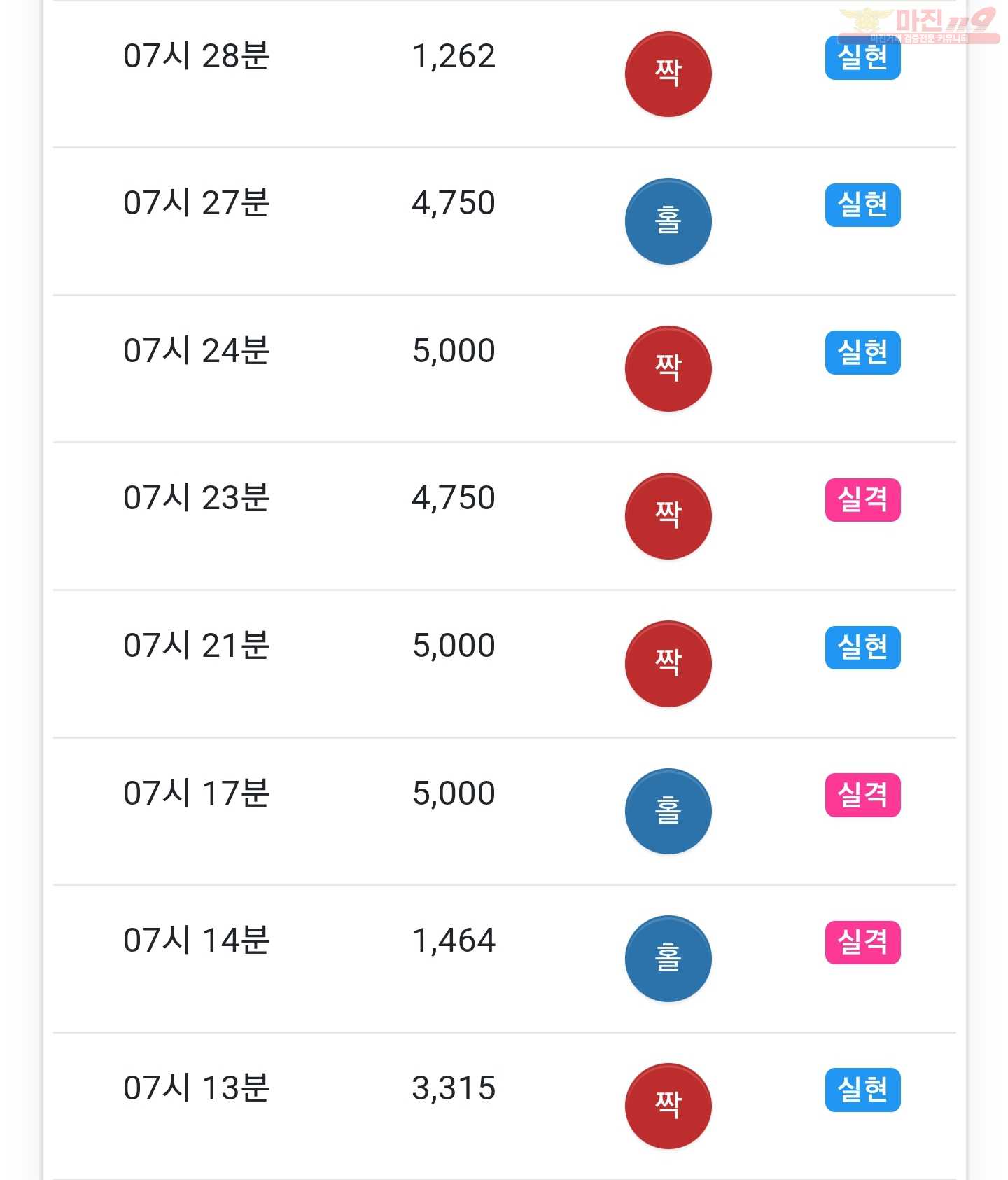Click the pink 실격 badge for 07시 23분
1008x1180 pixels.
tap(862, 500)
